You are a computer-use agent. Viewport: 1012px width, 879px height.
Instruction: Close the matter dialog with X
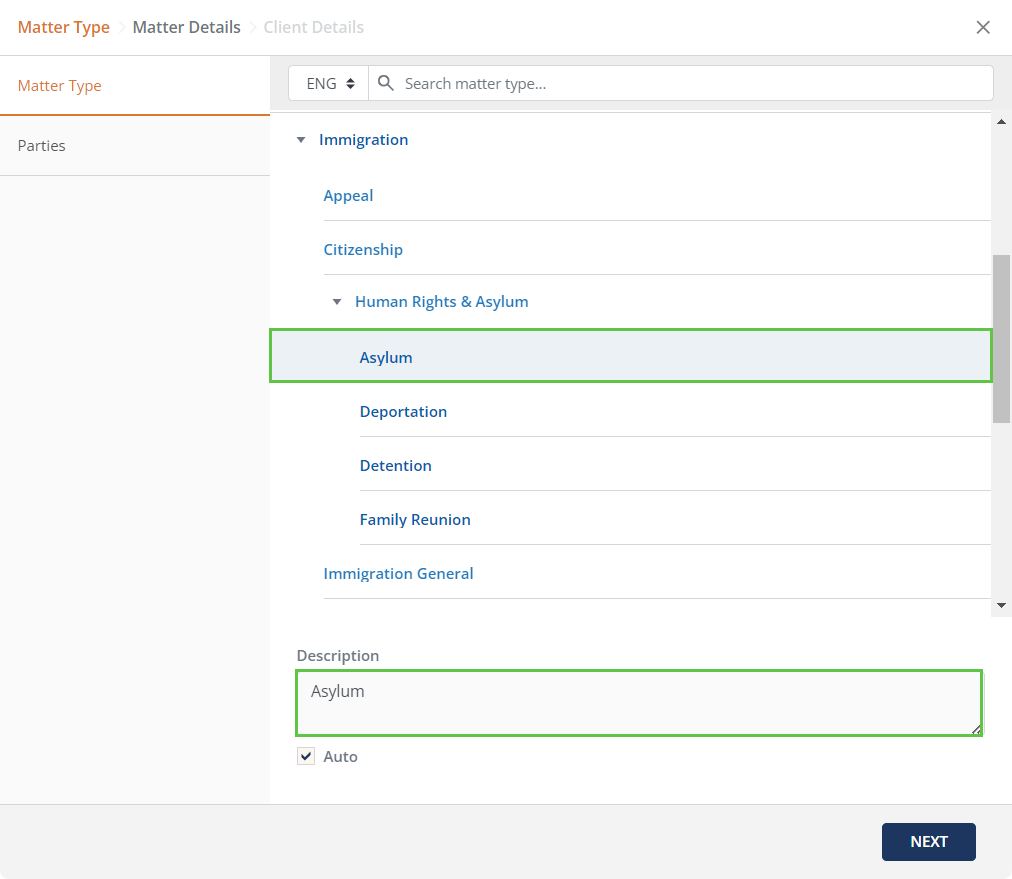coord(983,27)
